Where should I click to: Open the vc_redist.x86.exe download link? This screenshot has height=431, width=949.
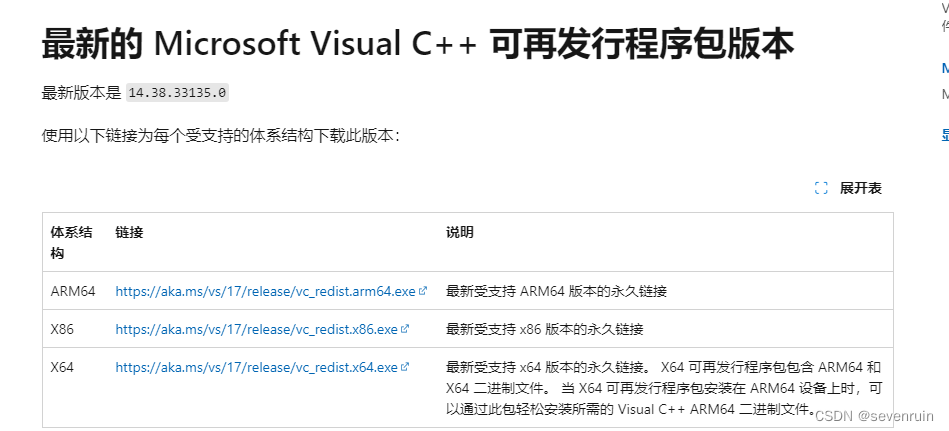[256, 329]
